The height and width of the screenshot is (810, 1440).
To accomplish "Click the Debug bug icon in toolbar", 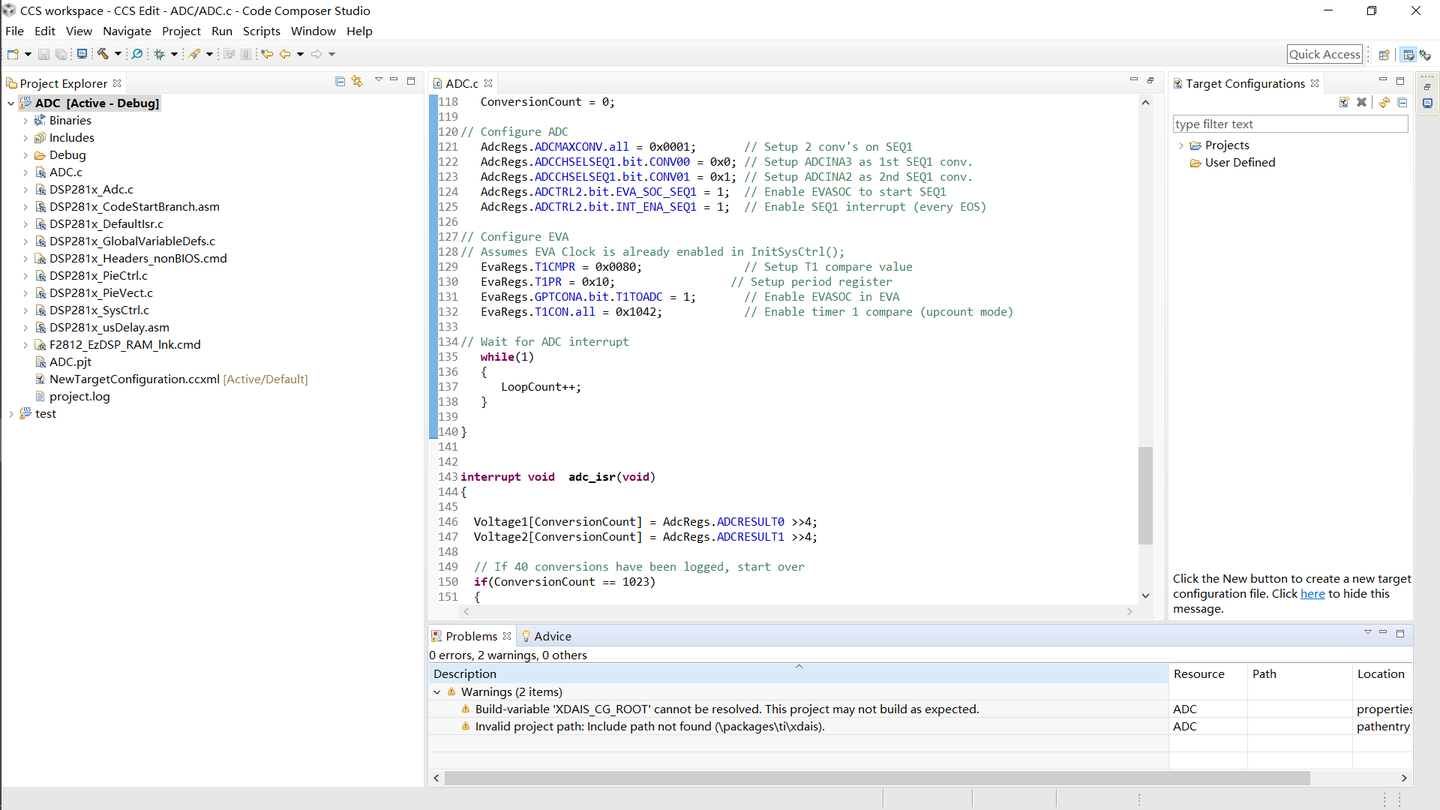I will point(159,54).
